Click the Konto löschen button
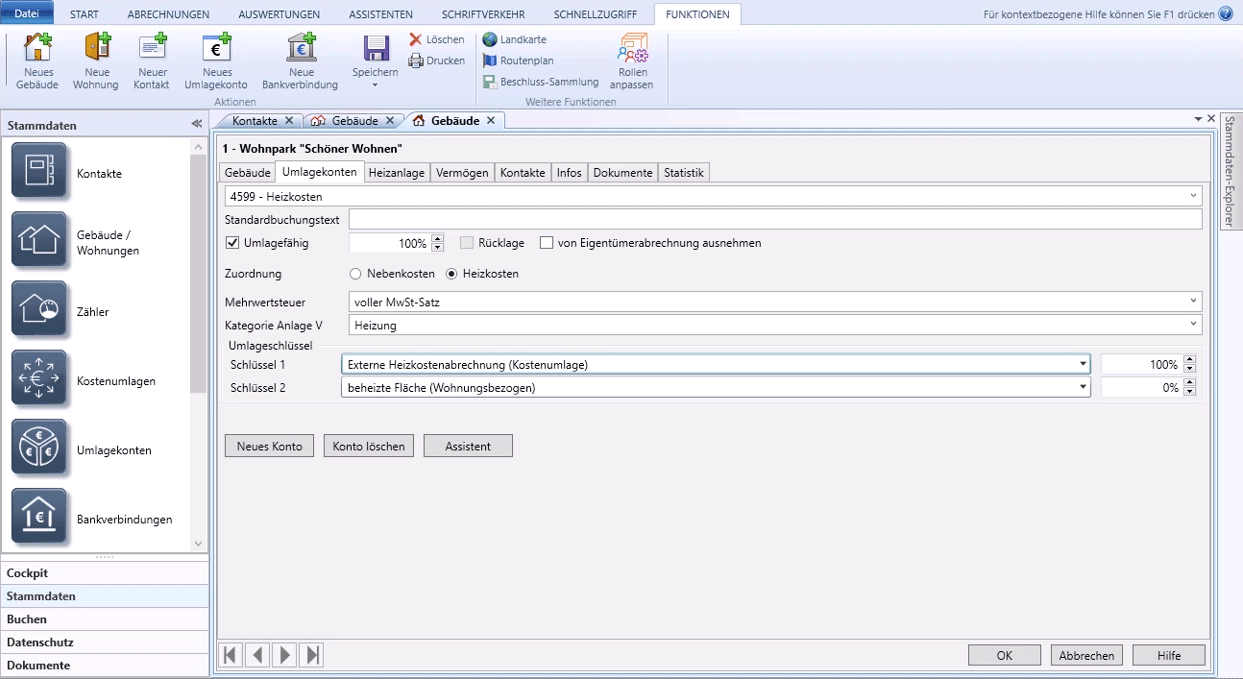 [x=369, y=446]
